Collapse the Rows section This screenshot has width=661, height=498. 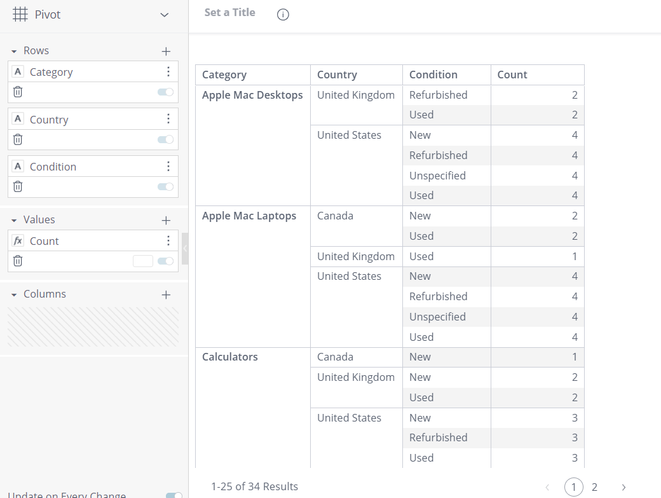click(x=14, y=51)
